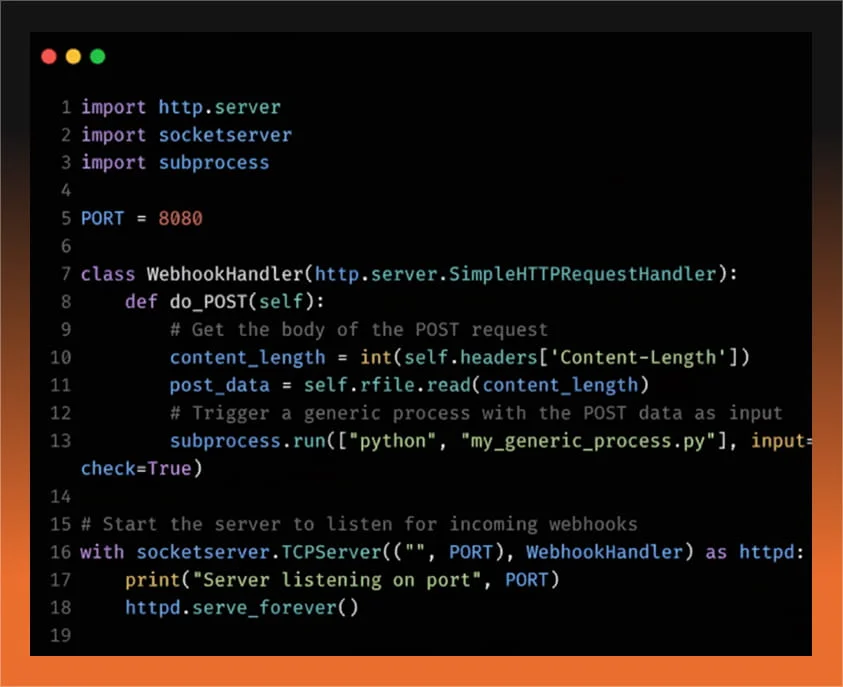Click the comment about getting POST body
843x687 pixels.
[x=358, y=330]
